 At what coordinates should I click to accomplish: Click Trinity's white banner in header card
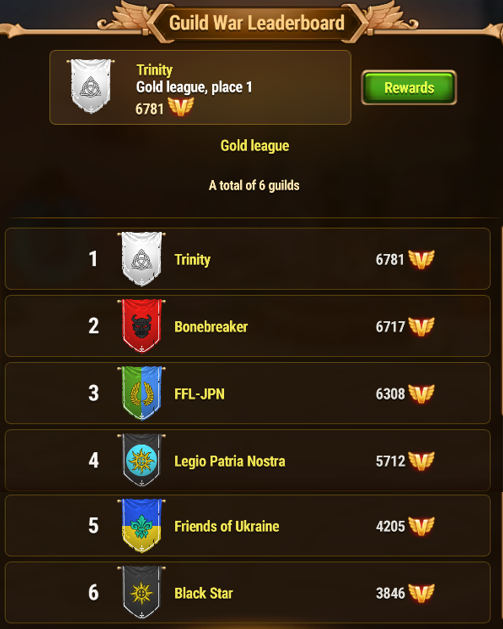pyautogui.click(x=91, y=86)
